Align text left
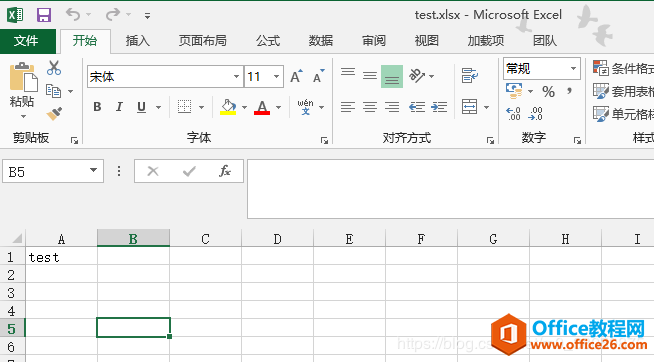The width and height of the screenshot is (654, 362). click(348, 107)
